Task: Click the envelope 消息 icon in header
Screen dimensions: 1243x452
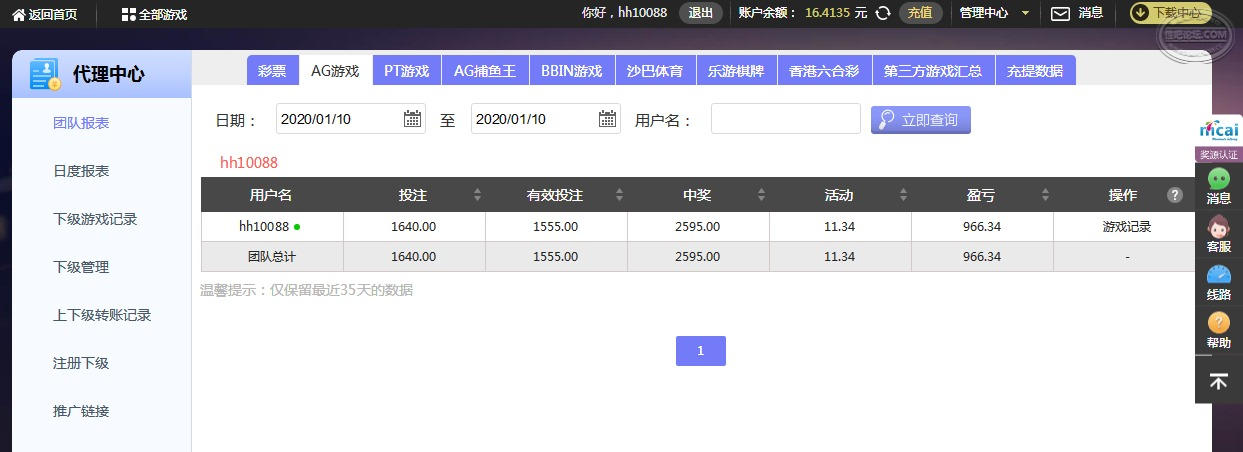Action: [1060, 13]
